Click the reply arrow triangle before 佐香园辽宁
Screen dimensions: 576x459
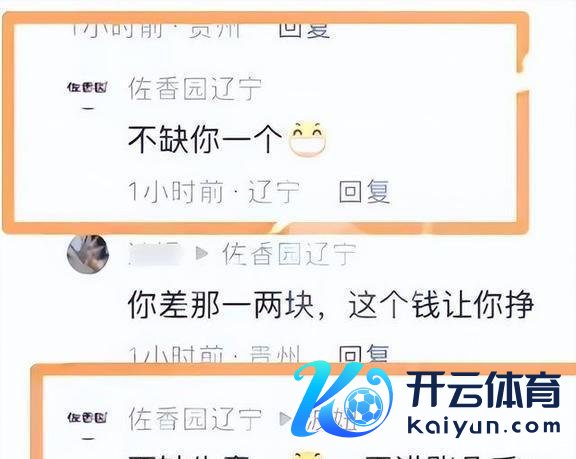click(202, 253)
